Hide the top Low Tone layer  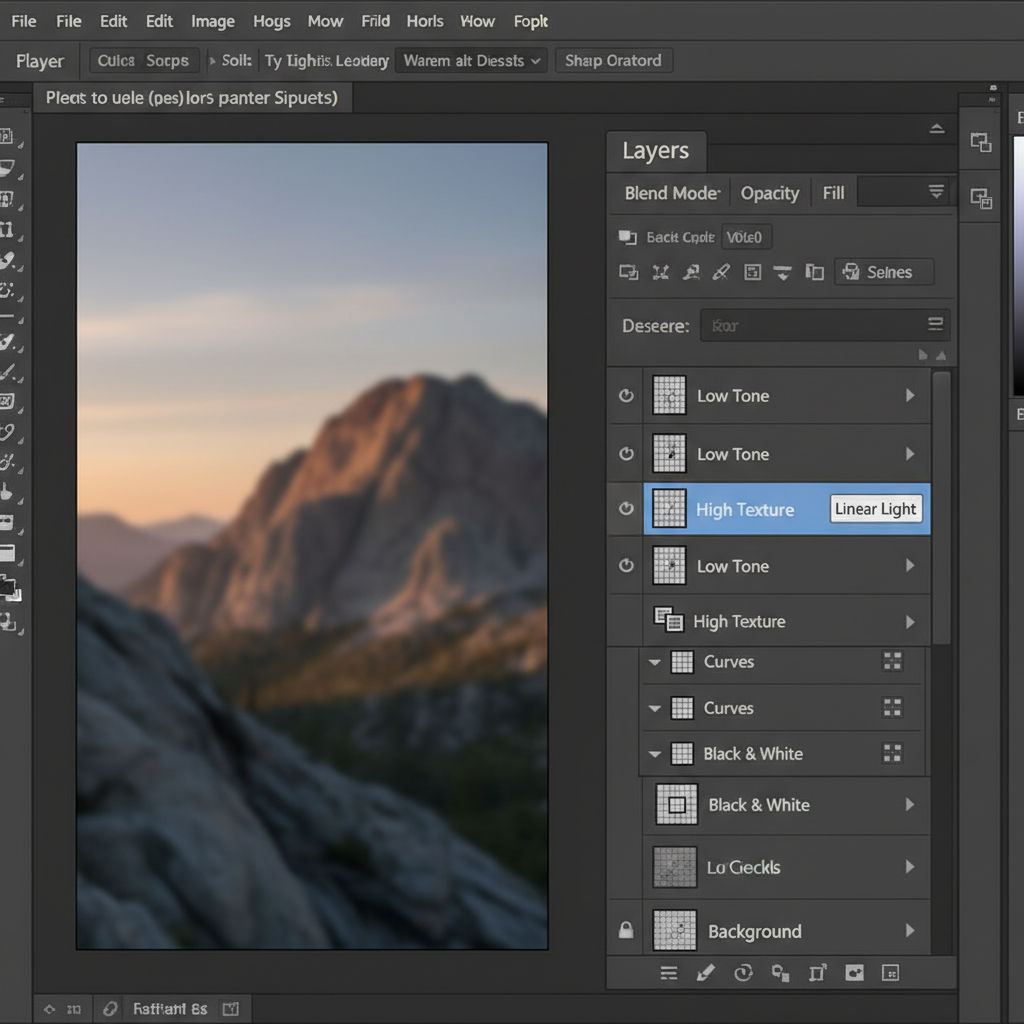626,396
